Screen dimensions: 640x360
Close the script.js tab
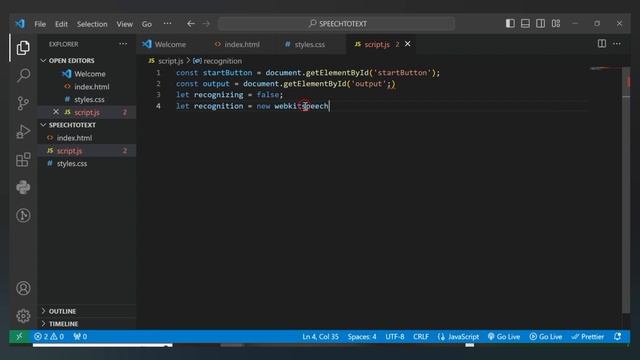[x=407, y=44]
